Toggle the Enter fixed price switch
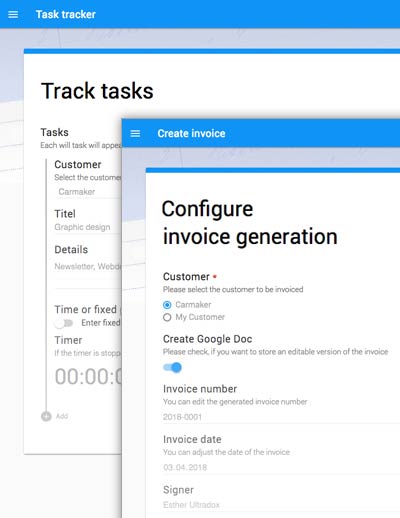 [x=64, y=323]
